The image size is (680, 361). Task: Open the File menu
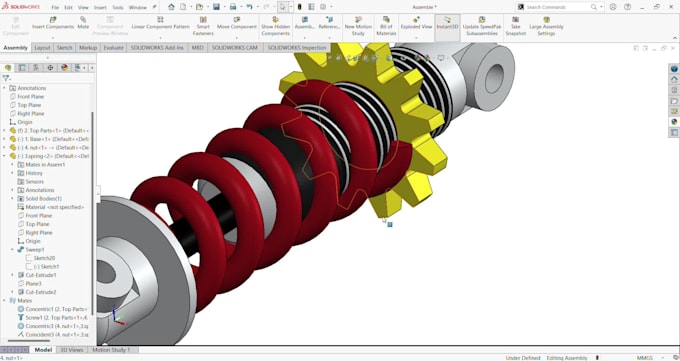[x=55, y=7]
